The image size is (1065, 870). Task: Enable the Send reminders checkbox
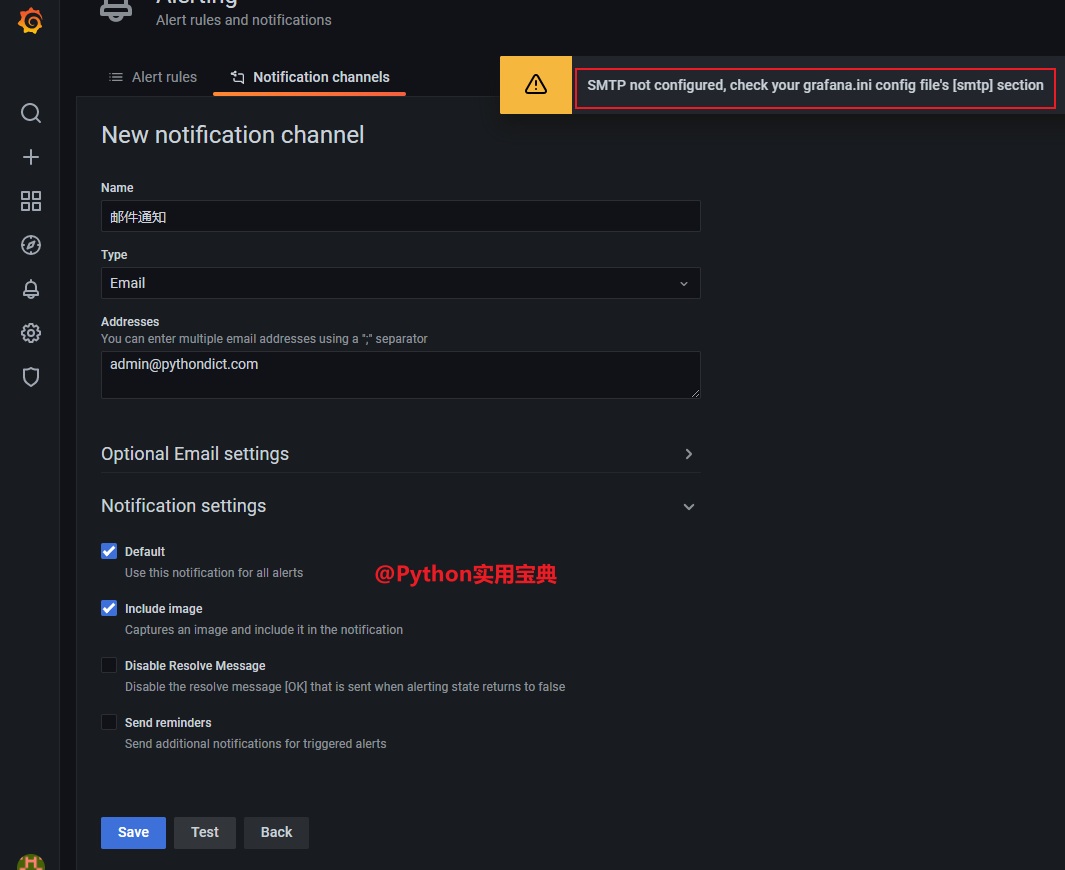pyautogui.click(x=109, y=722)
